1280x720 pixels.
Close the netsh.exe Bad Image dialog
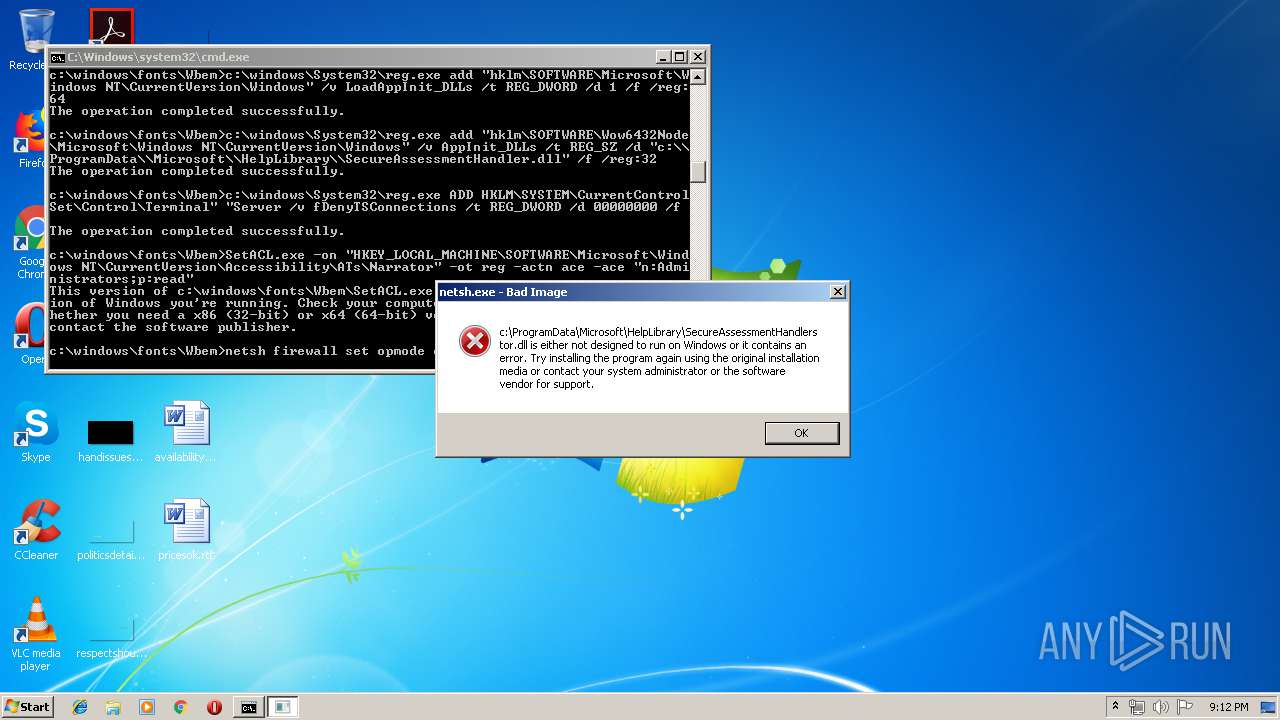pos(838,292)
